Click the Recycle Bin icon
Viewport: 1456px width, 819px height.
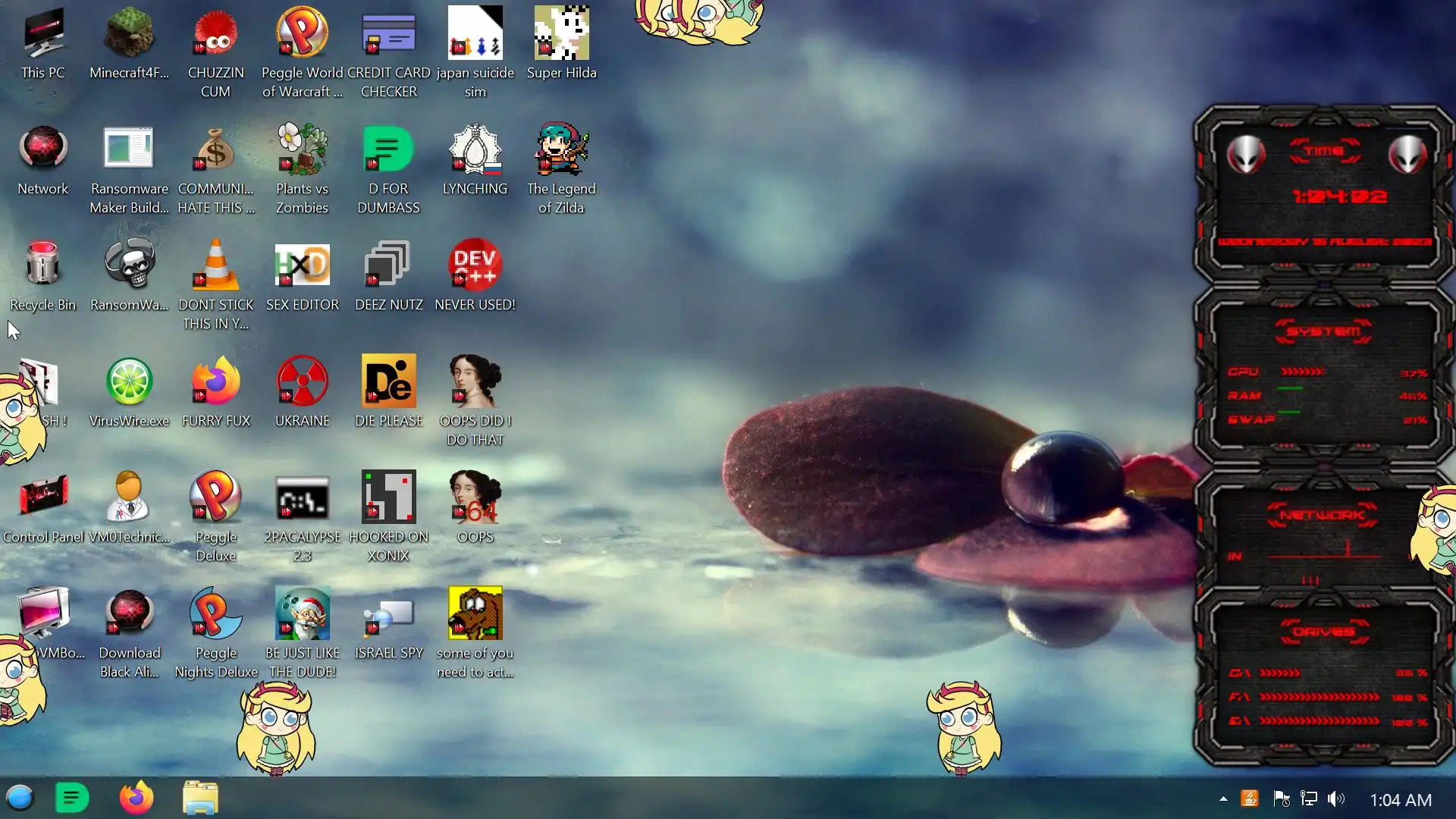42,266
